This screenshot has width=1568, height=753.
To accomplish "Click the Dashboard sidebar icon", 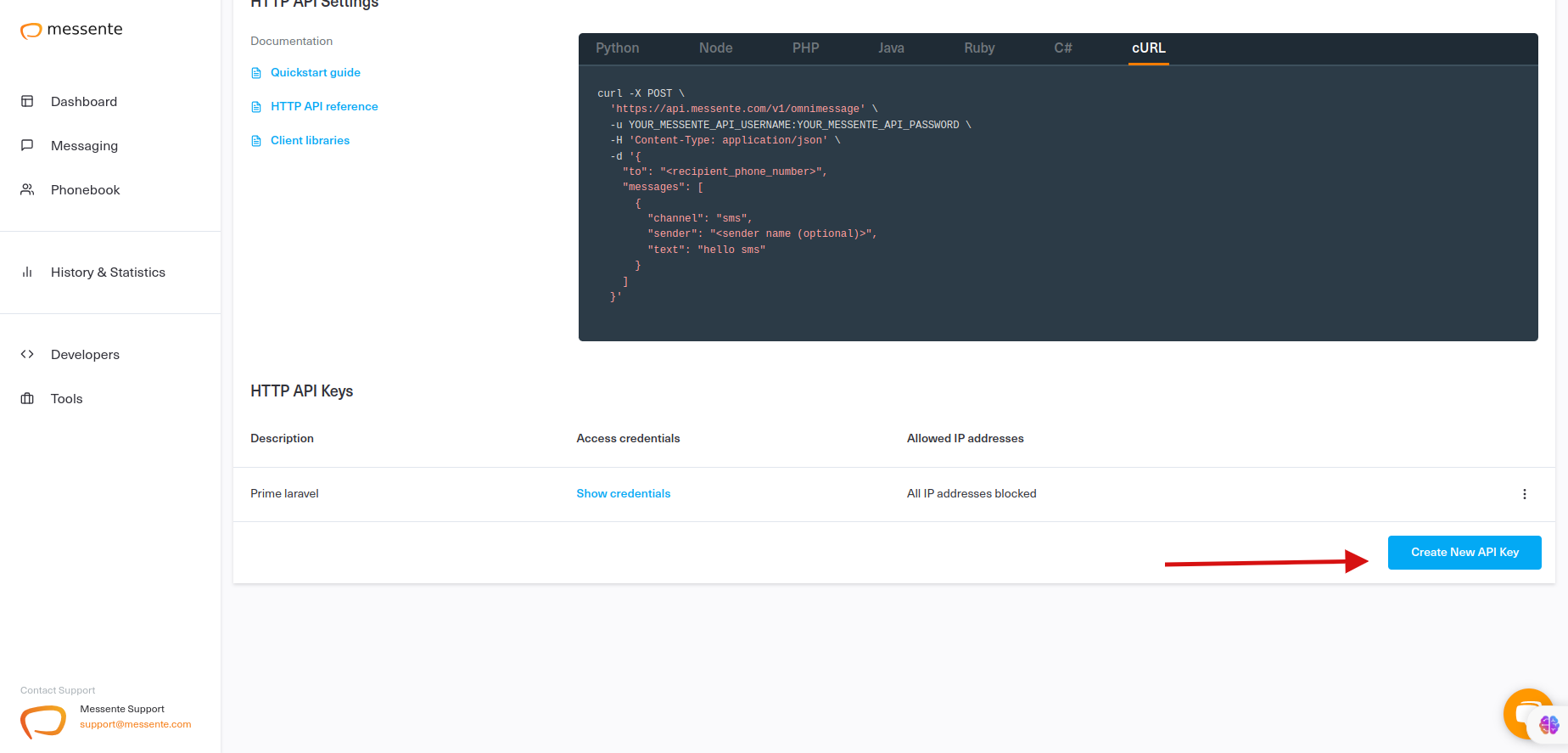I will click(27, 101).
